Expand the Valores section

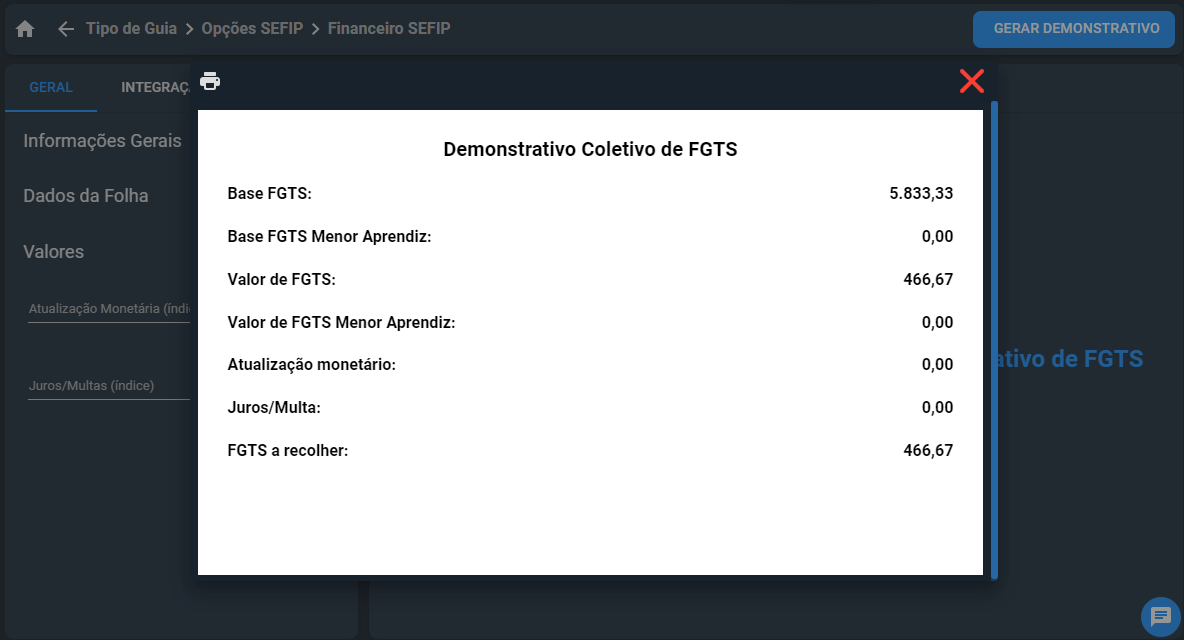pyautogui.click(x=54, y=252)
